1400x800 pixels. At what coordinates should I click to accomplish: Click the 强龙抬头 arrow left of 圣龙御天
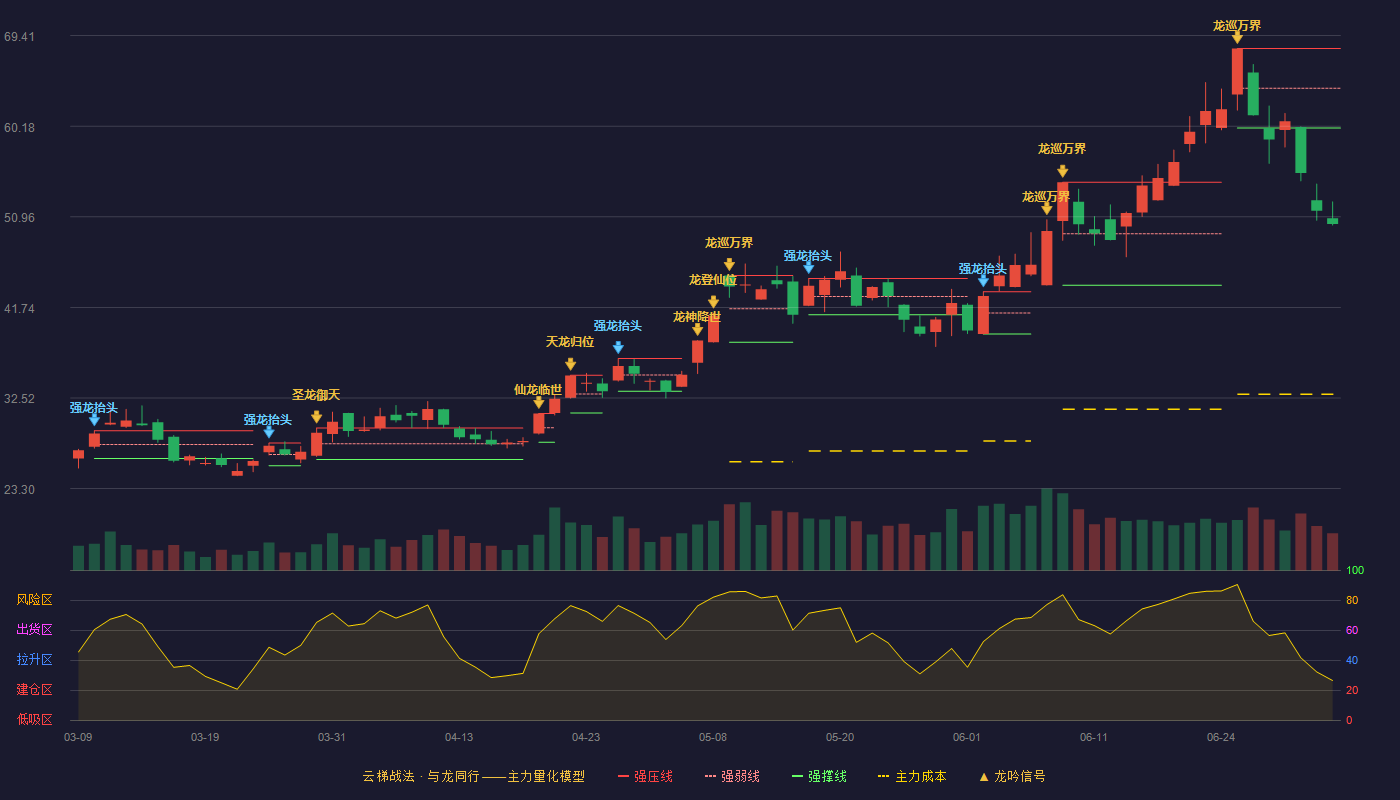click(268, 432)
